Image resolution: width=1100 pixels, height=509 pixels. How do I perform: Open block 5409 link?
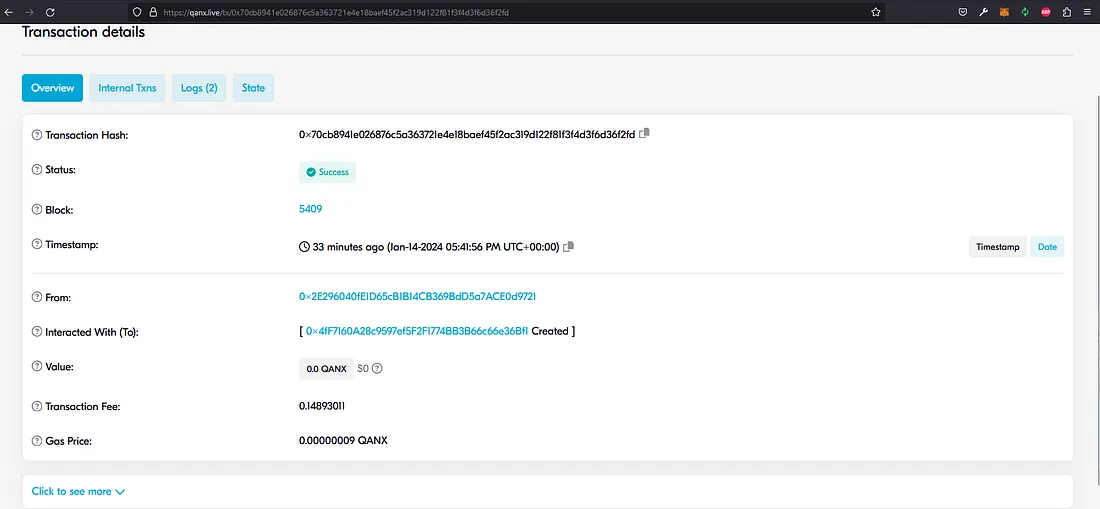[x=310, y=209]
